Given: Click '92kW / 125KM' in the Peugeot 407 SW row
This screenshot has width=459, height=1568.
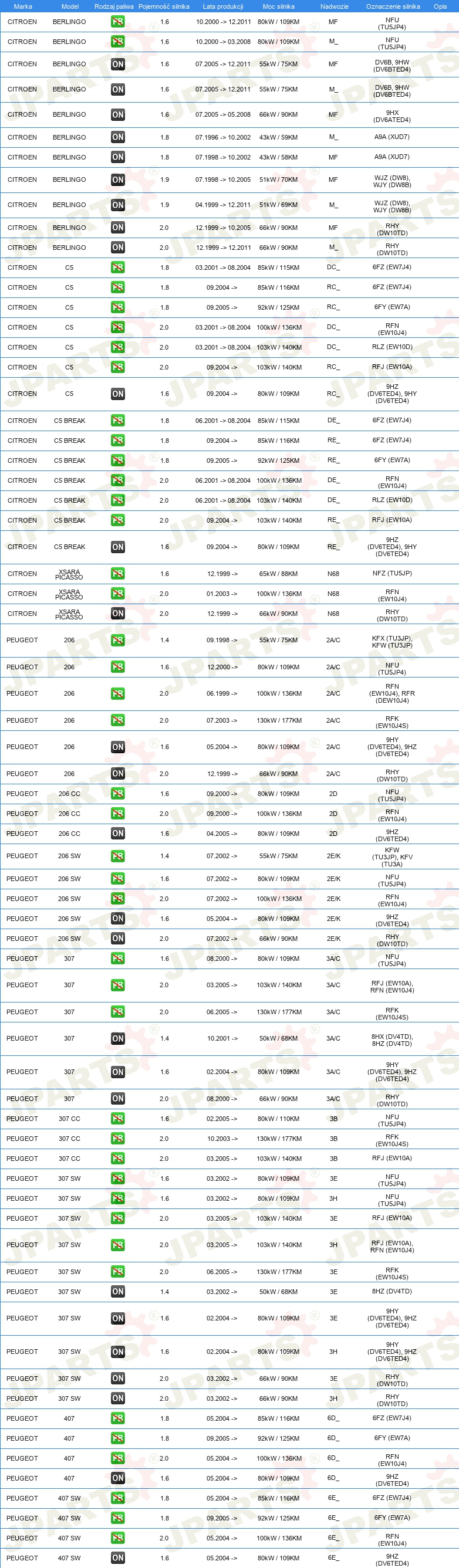Looking at the screenshot, I should click(x=278, y=1518).
